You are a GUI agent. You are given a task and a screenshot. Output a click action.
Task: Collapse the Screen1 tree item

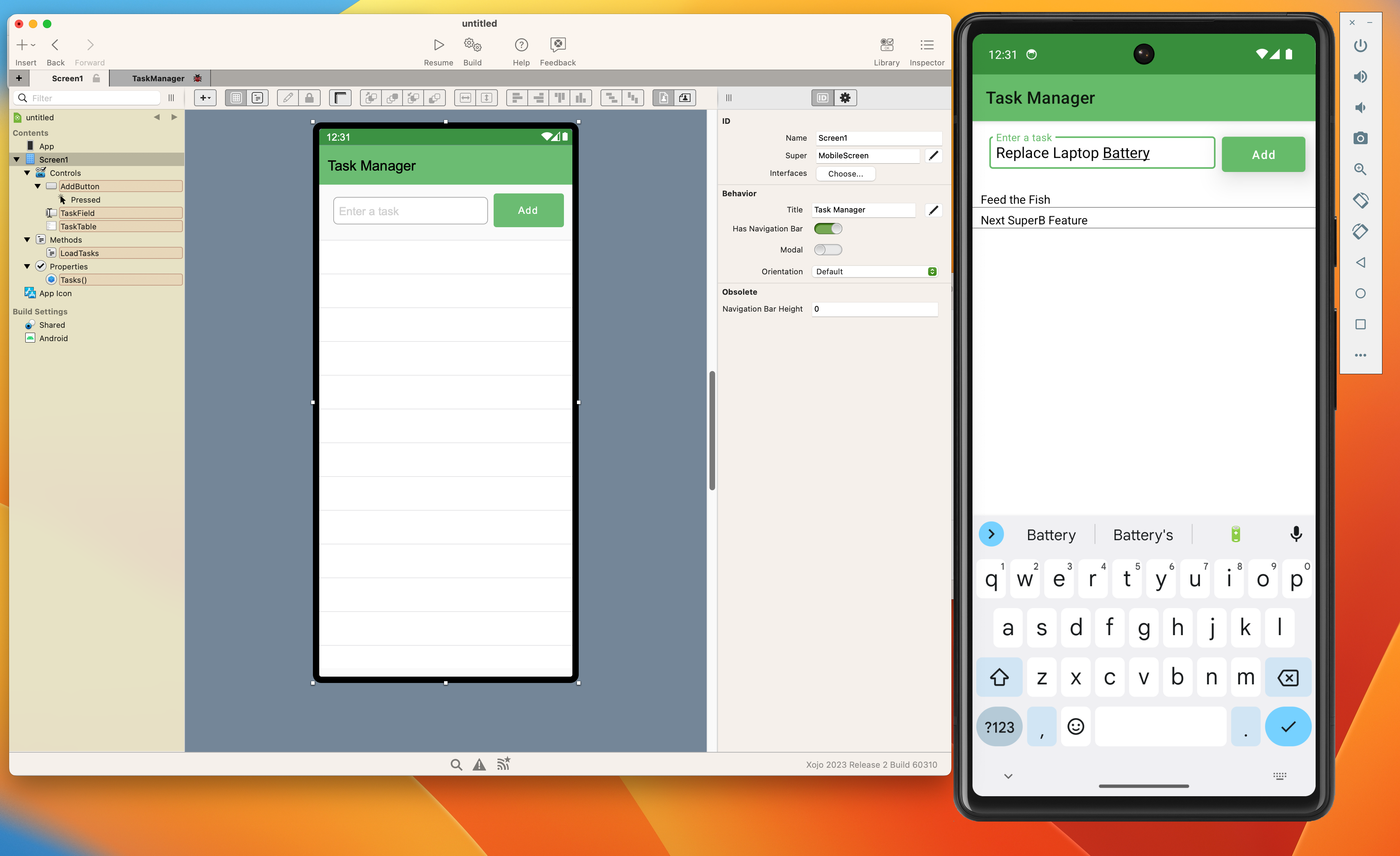coord(17,160)
